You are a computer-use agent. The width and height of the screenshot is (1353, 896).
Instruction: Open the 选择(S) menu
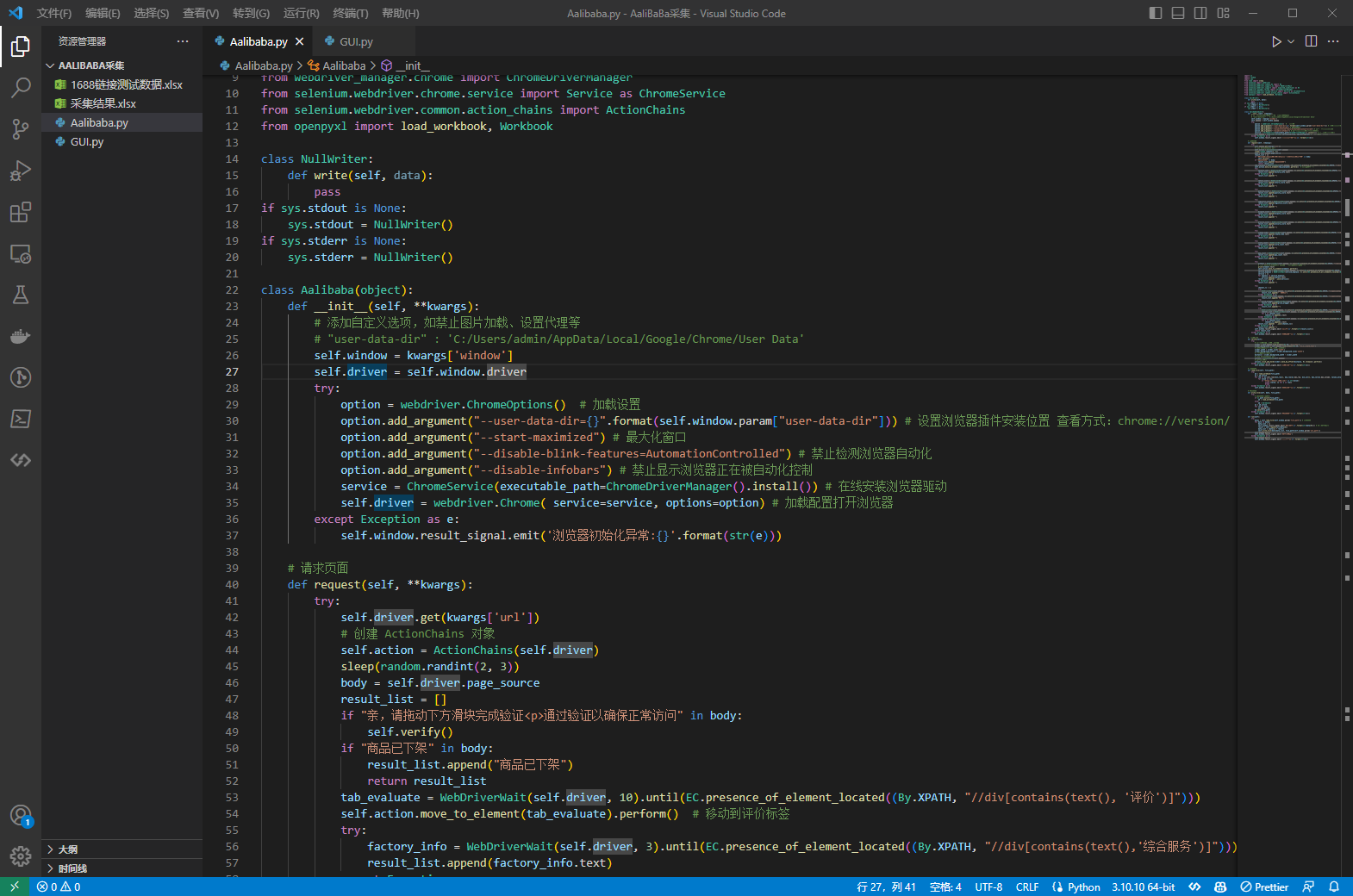tap(151, 13)
